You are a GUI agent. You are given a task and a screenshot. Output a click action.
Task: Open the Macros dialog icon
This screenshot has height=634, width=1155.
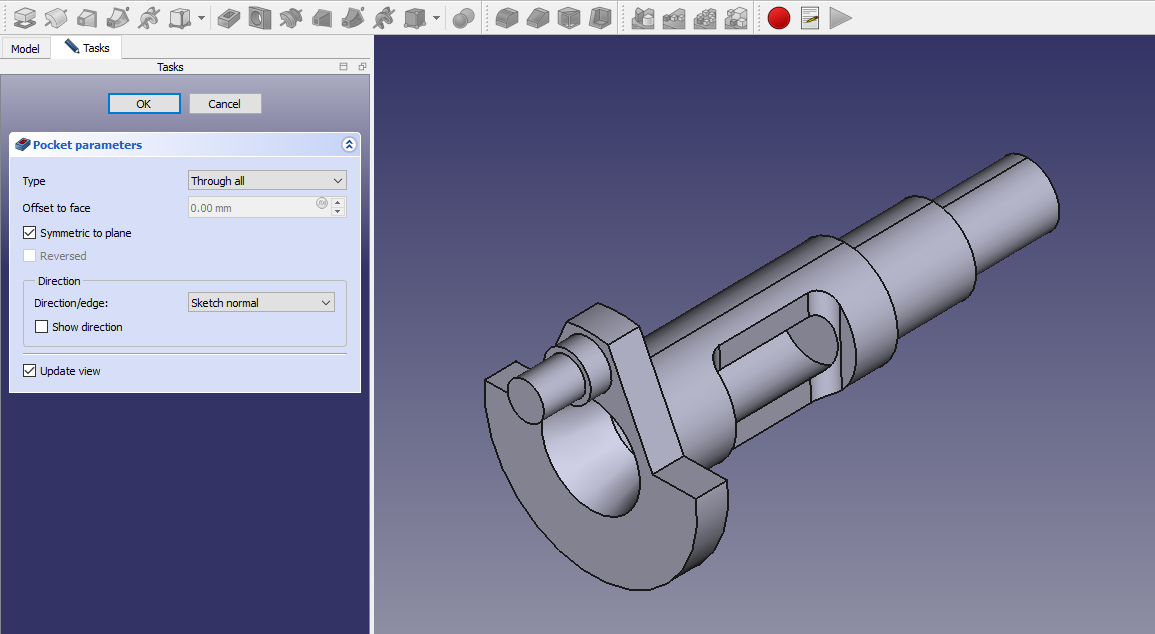pyautogui.click(x=810, y=17)
